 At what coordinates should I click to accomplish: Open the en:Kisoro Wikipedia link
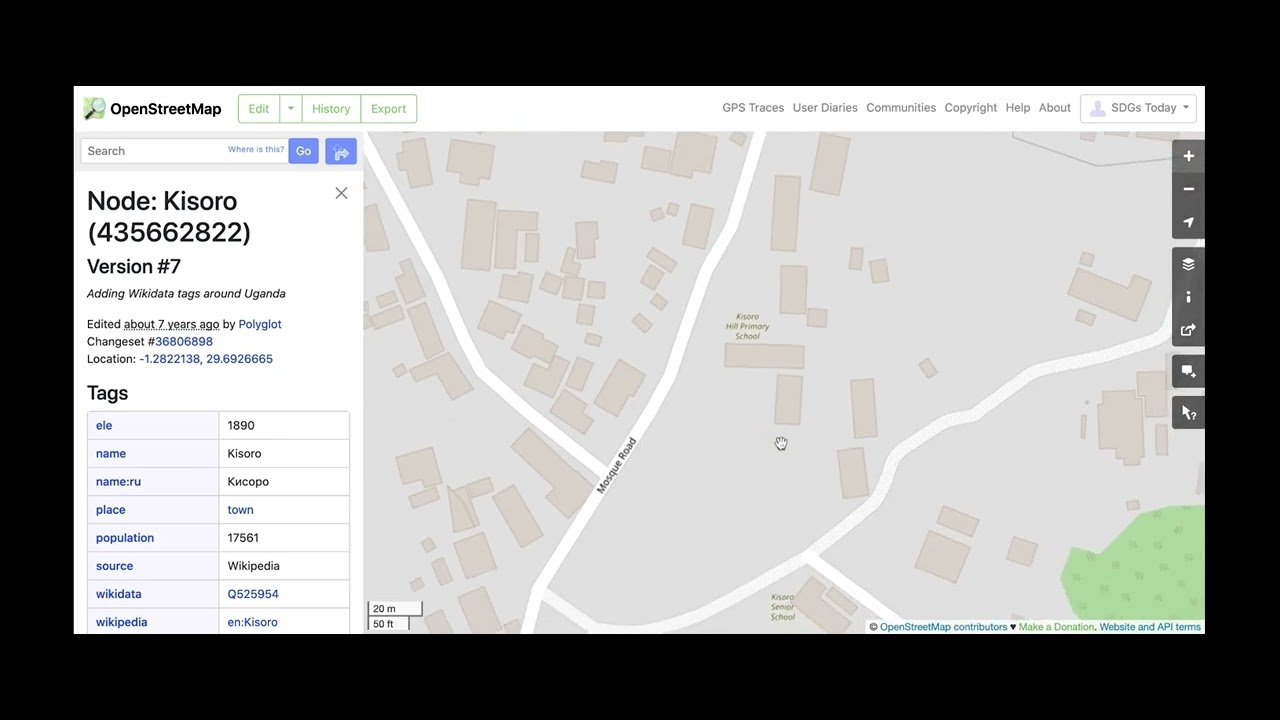click(253, 622)
